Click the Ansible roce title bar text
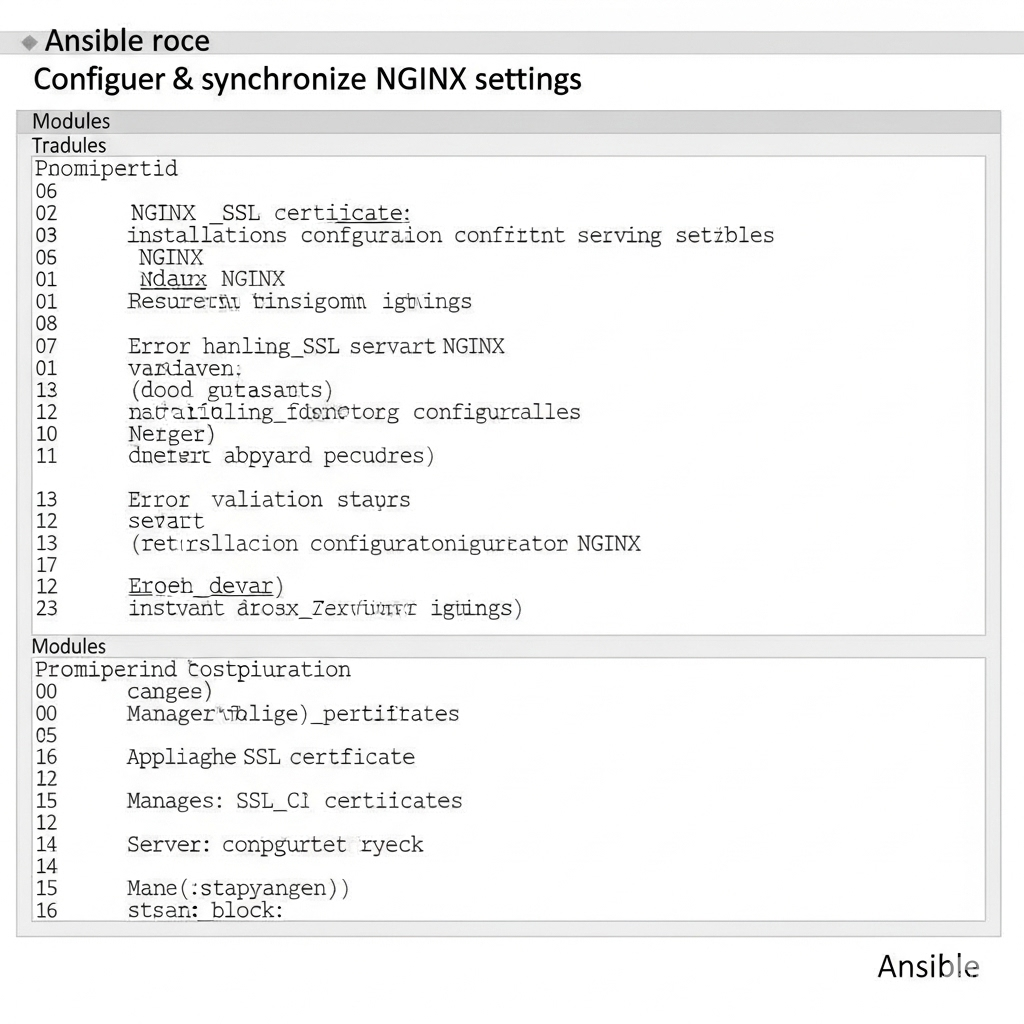This screenshot has width=1024, height=1024. tap(127, 42)
